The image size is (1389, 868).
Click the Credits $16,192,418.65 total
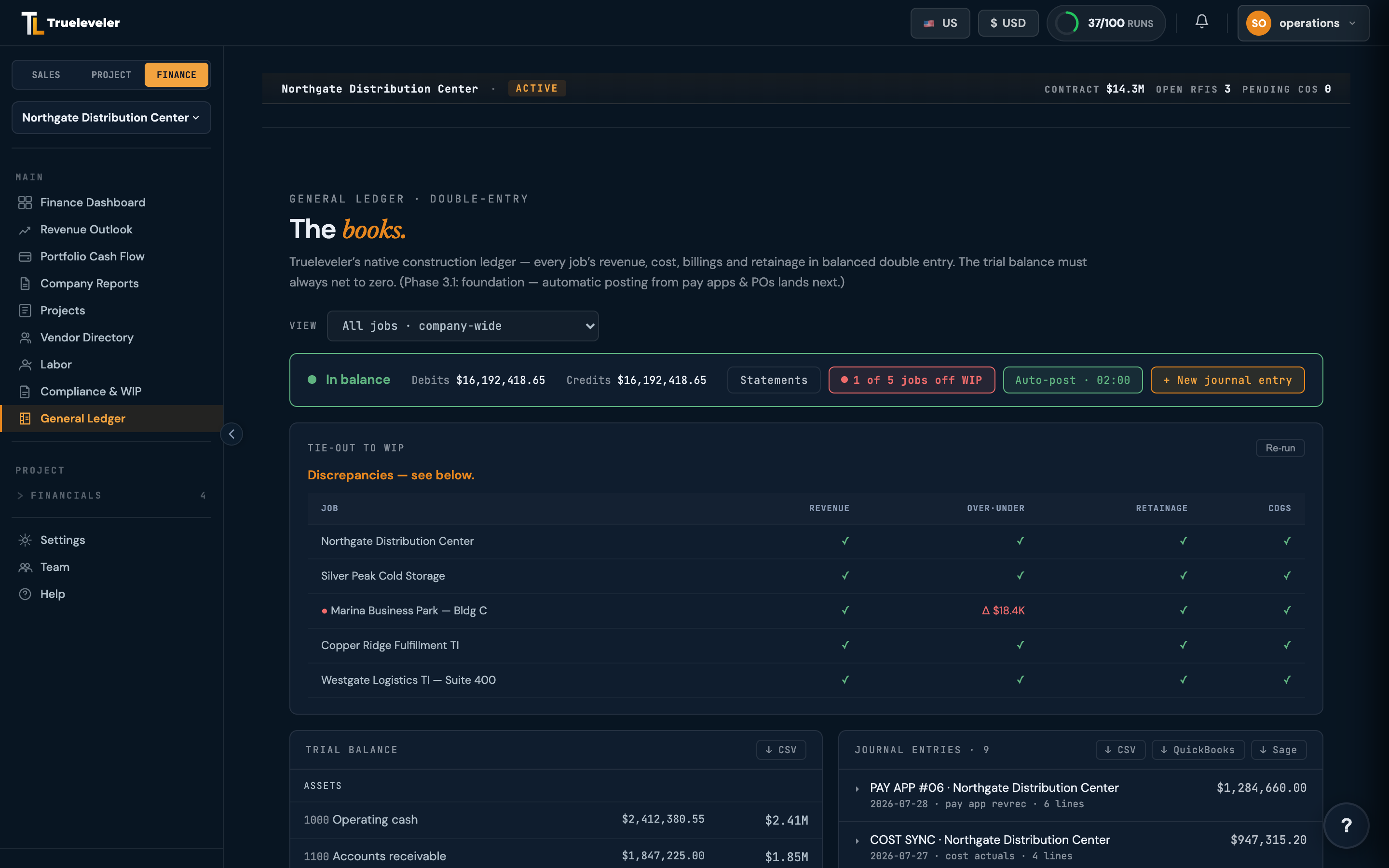(636, 380)
